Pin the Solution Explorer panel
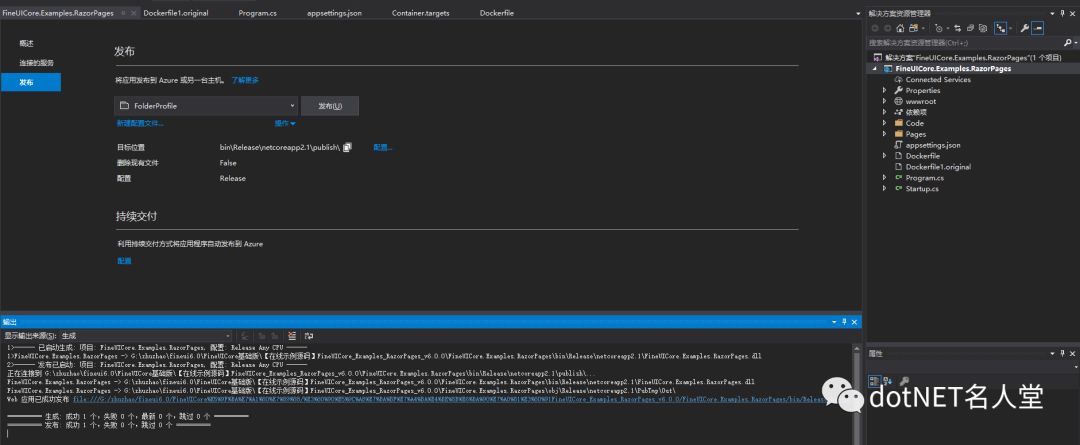This screenshot has height=445, width=1080. [x=1063, y=13]
